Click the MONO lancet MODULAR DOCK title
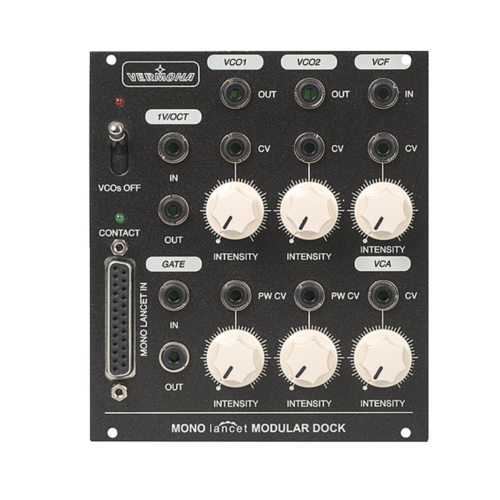The image size is (500, 500). click(x=258, y=428)
